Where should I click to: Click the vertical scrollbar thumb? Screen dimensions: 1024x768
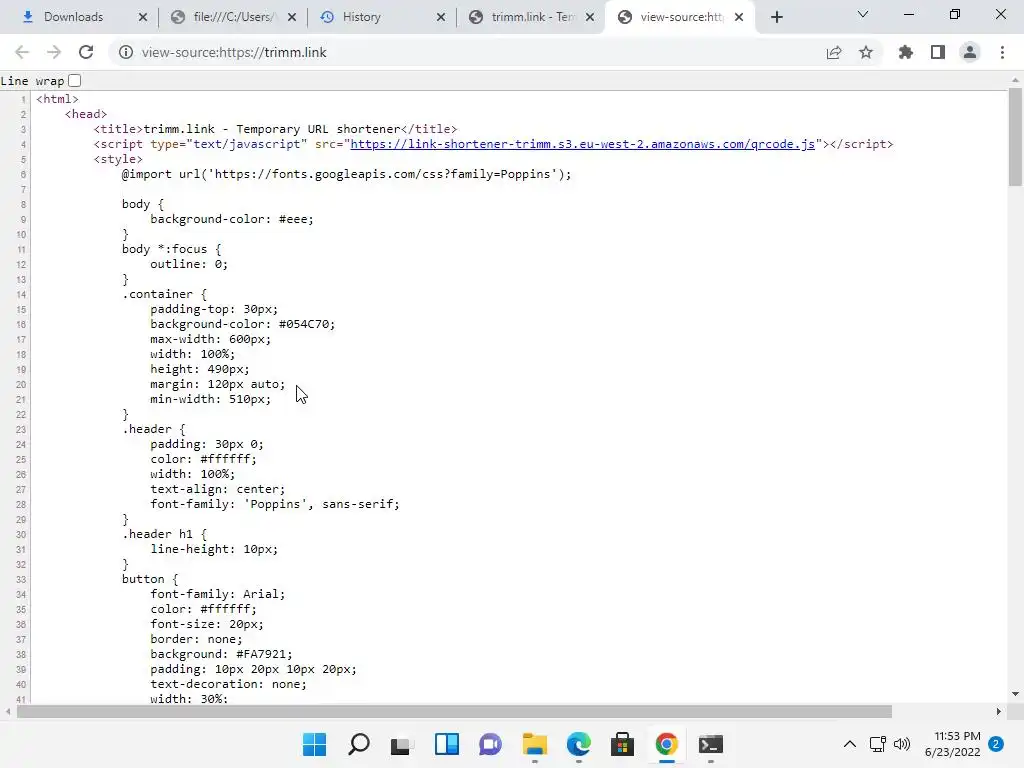[x=1015, y=136]
